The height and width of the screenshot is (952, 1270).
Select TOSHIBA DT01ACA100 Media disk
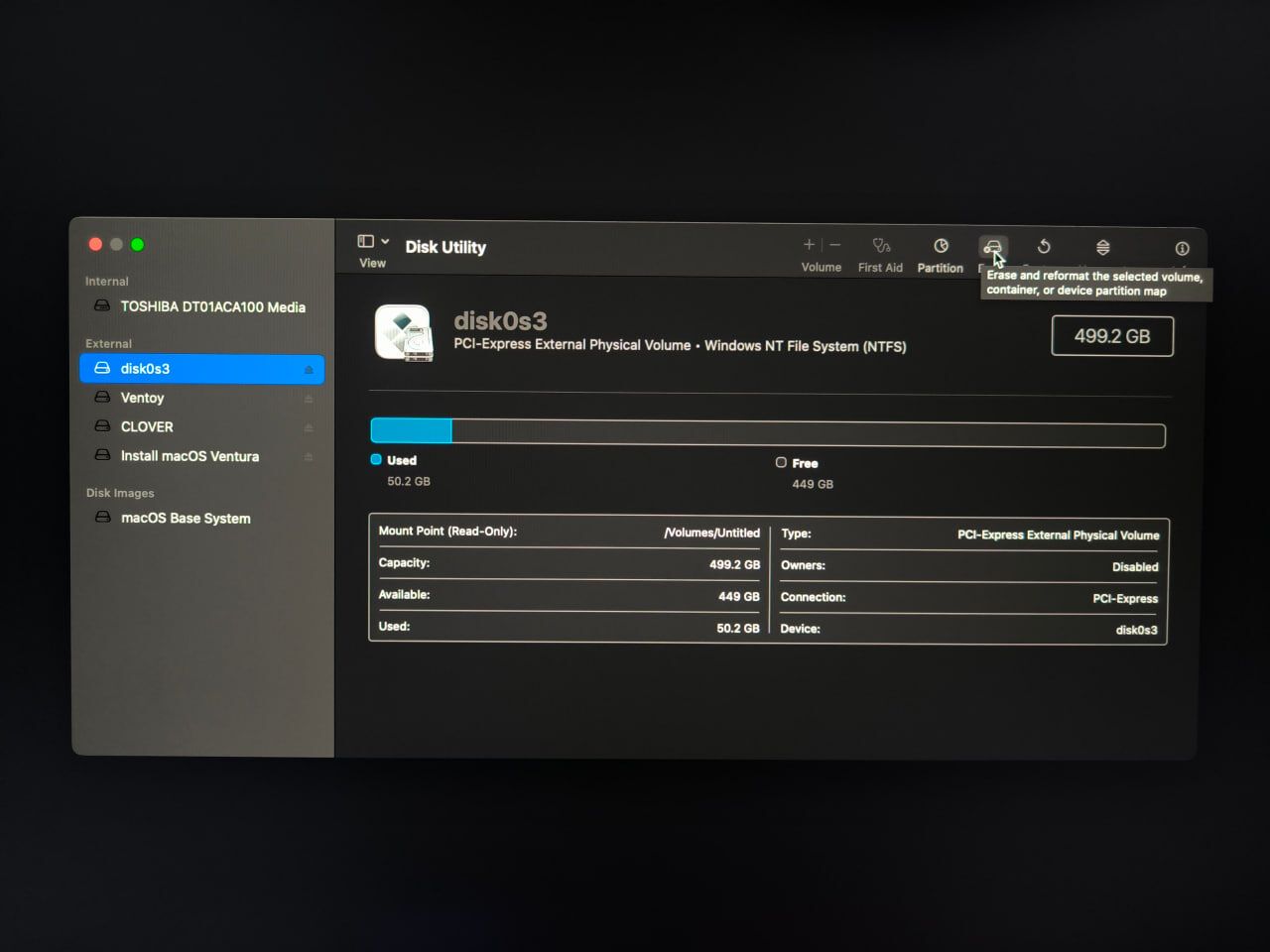pos(212,306)
